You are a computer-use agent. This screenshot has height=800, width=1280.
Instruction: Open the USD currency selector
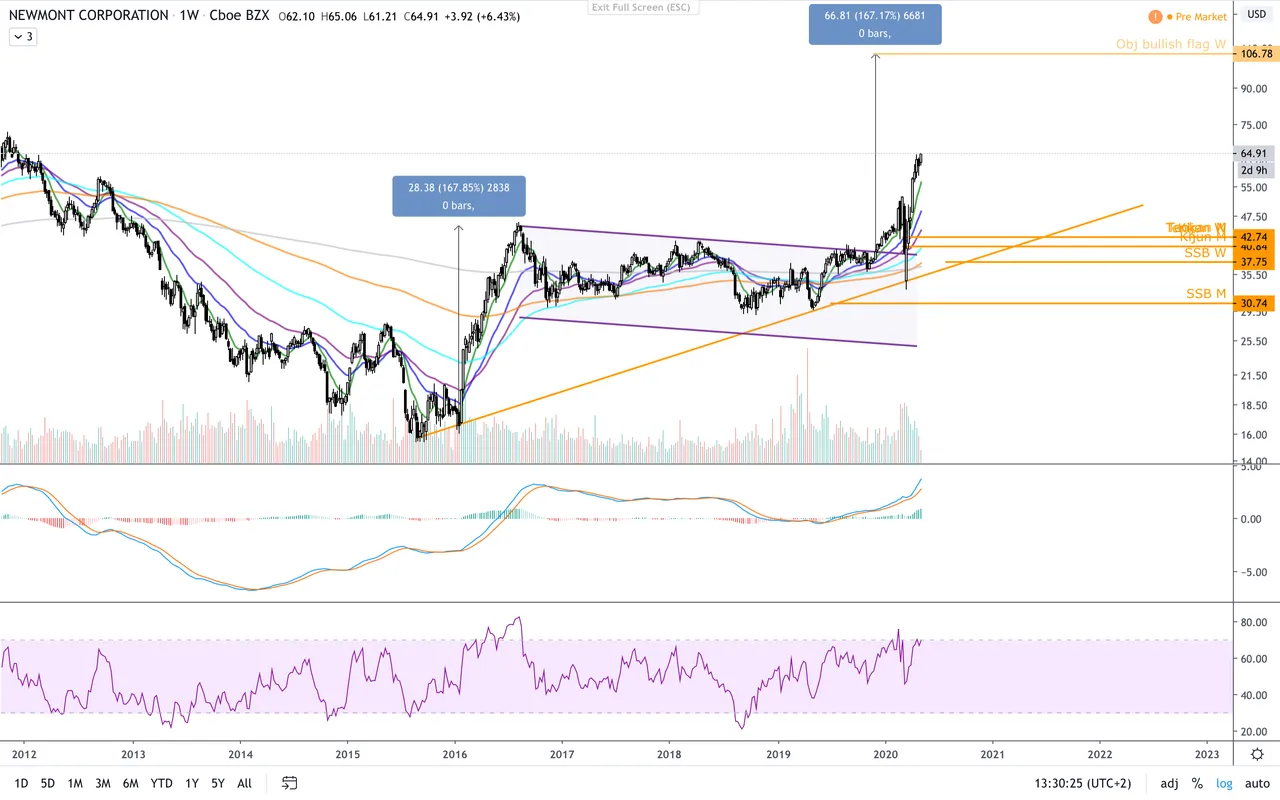click(x=1256, y=15)
